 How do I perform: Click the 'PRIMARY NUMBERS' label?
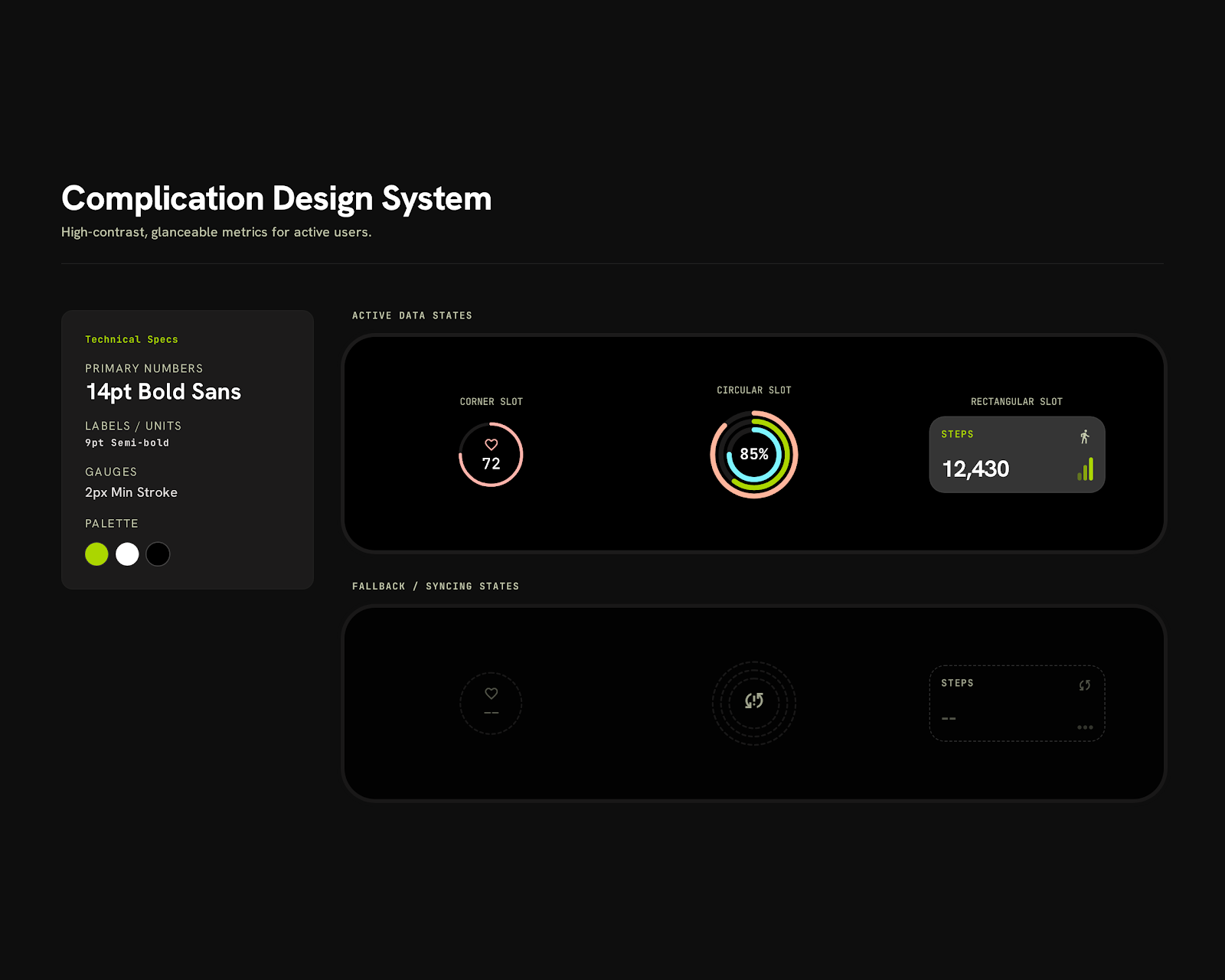click(144, 368)
